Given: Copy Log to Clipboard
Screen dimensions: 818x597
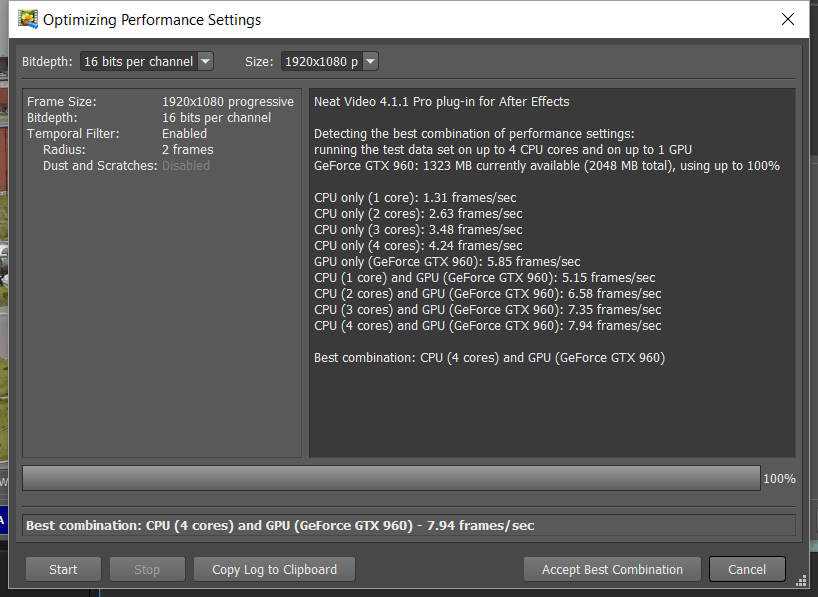Looking at the screenshot, I should tap(274, 569).
